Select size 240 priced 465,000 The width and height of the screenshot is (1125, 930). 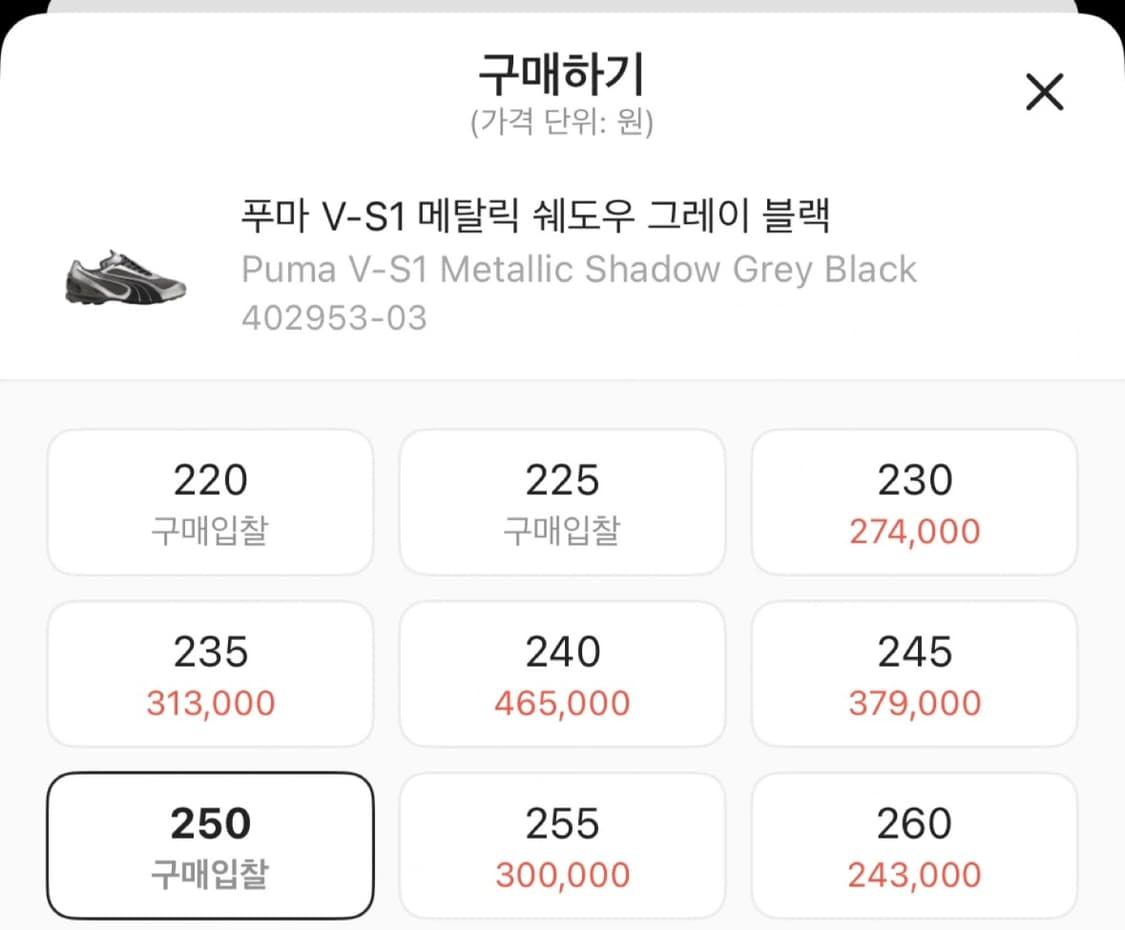pyautogui.click(x=562, y=672)
